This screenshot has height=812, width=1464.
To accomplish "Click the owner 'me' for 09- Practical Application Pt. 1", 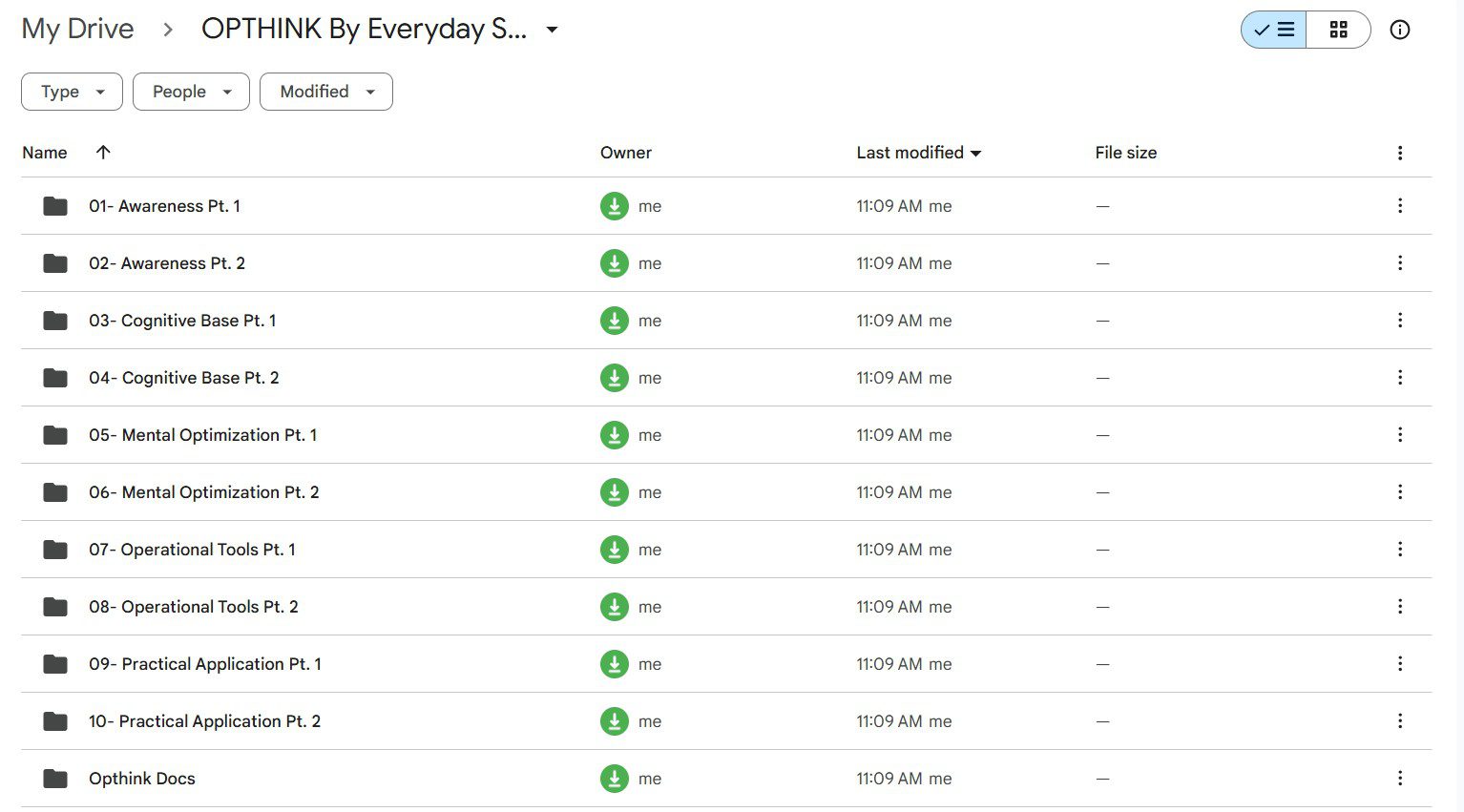I will pyautogui.click(x=650, y=664).
